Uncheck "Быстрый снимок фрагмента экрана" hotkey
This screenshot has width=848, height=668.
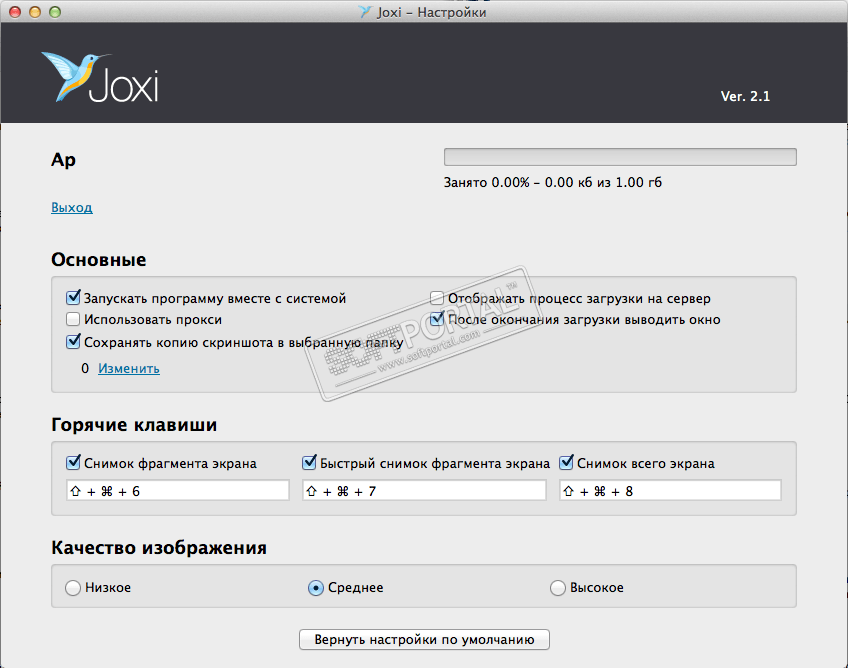point(309,463)
